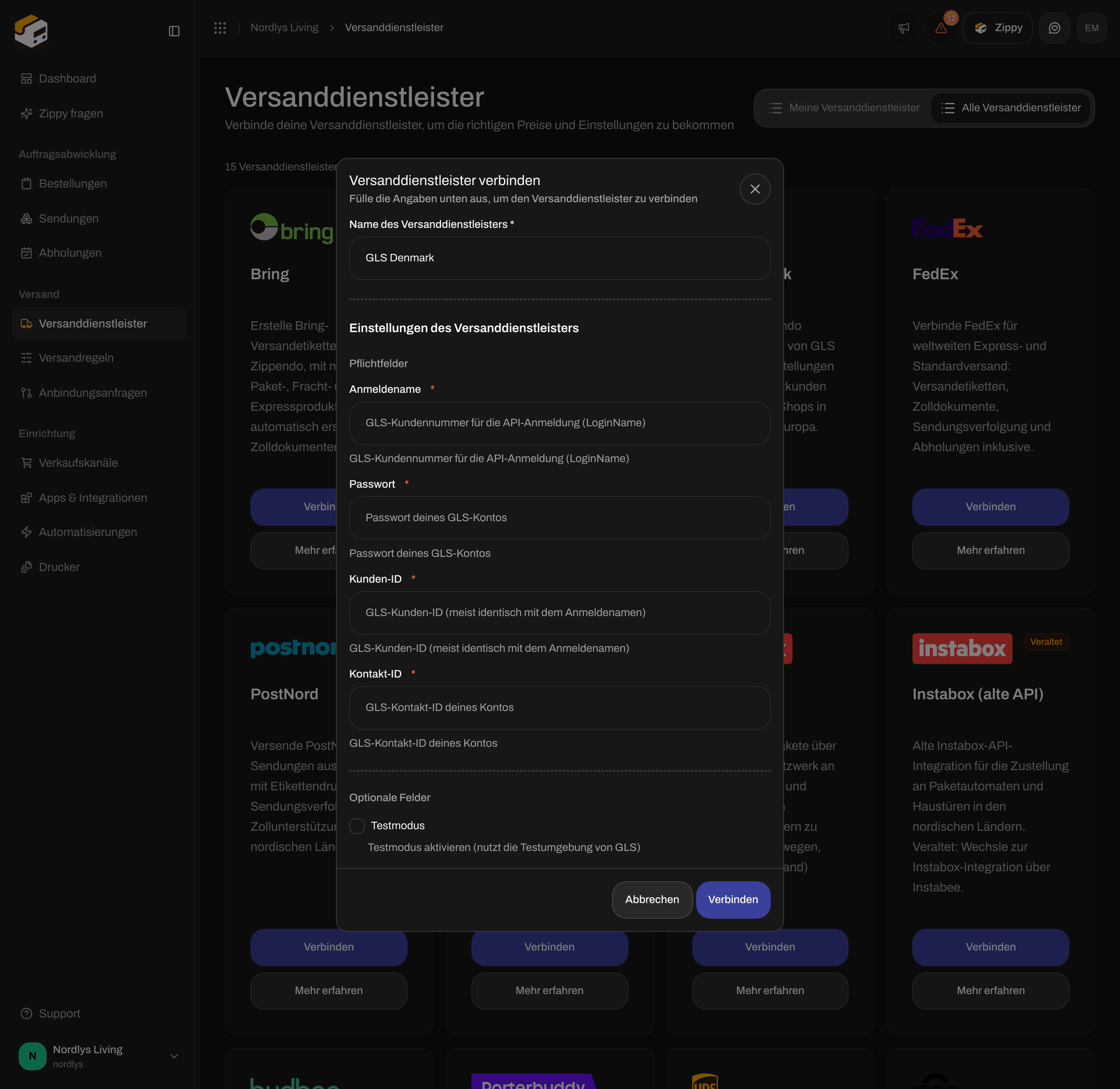Viewport: 1120px width, 1089px height.
Task: Go to Sendungen
Action: (x=100, y=219)
